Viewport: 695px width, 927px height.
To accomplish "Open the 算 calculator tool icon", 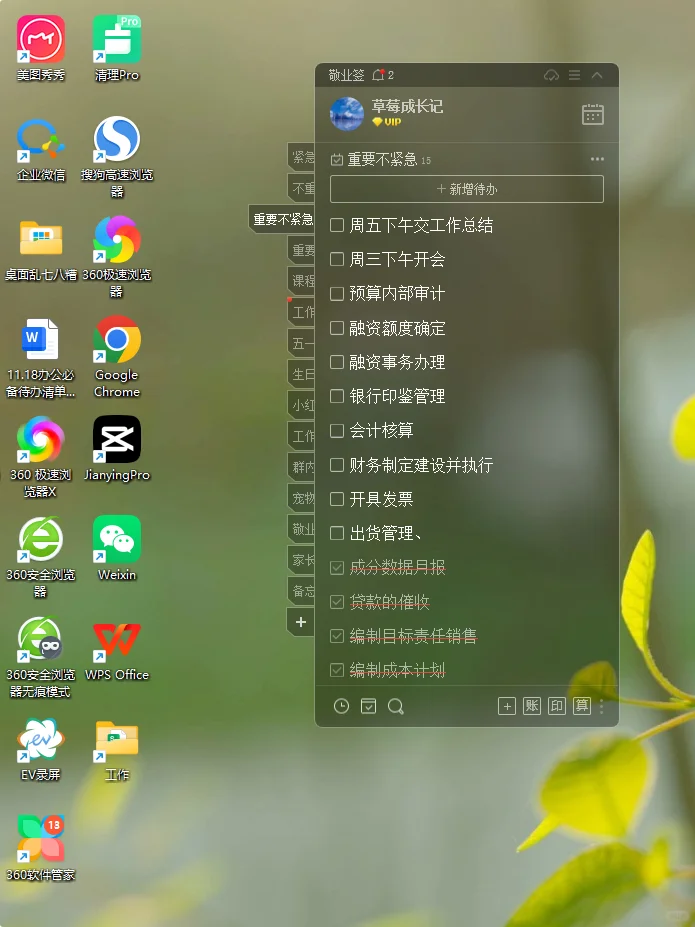I will point(582,706).
